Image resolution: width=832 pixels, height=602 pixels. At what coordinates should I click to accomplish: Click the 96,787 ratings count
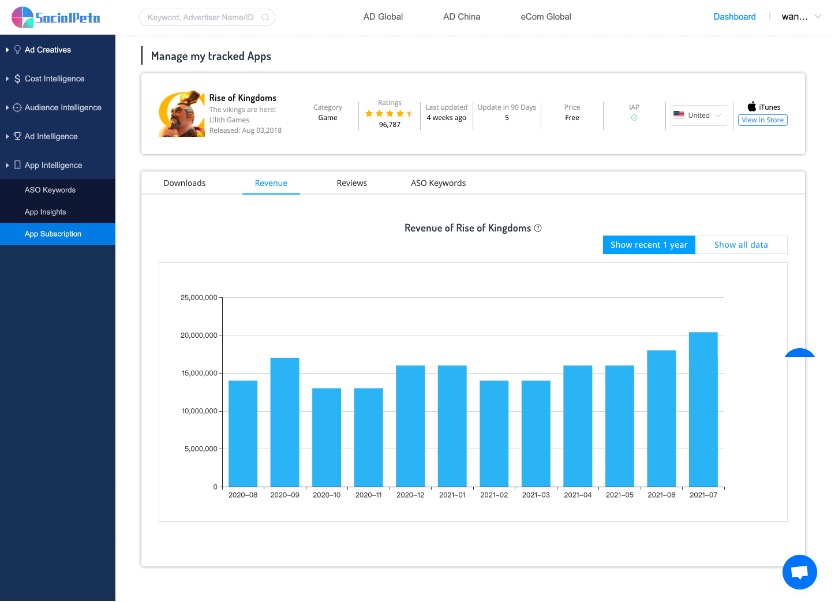tap(389, 125)
